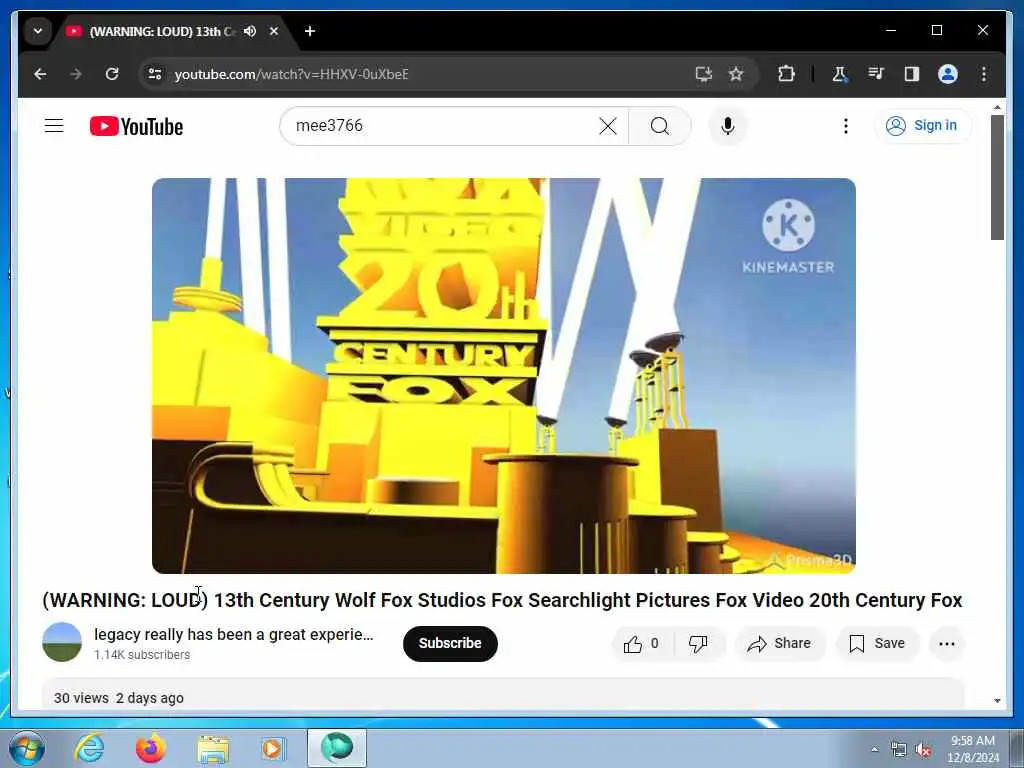Reload the page
Screen dimensions: 1024x768
click(112, 74)
